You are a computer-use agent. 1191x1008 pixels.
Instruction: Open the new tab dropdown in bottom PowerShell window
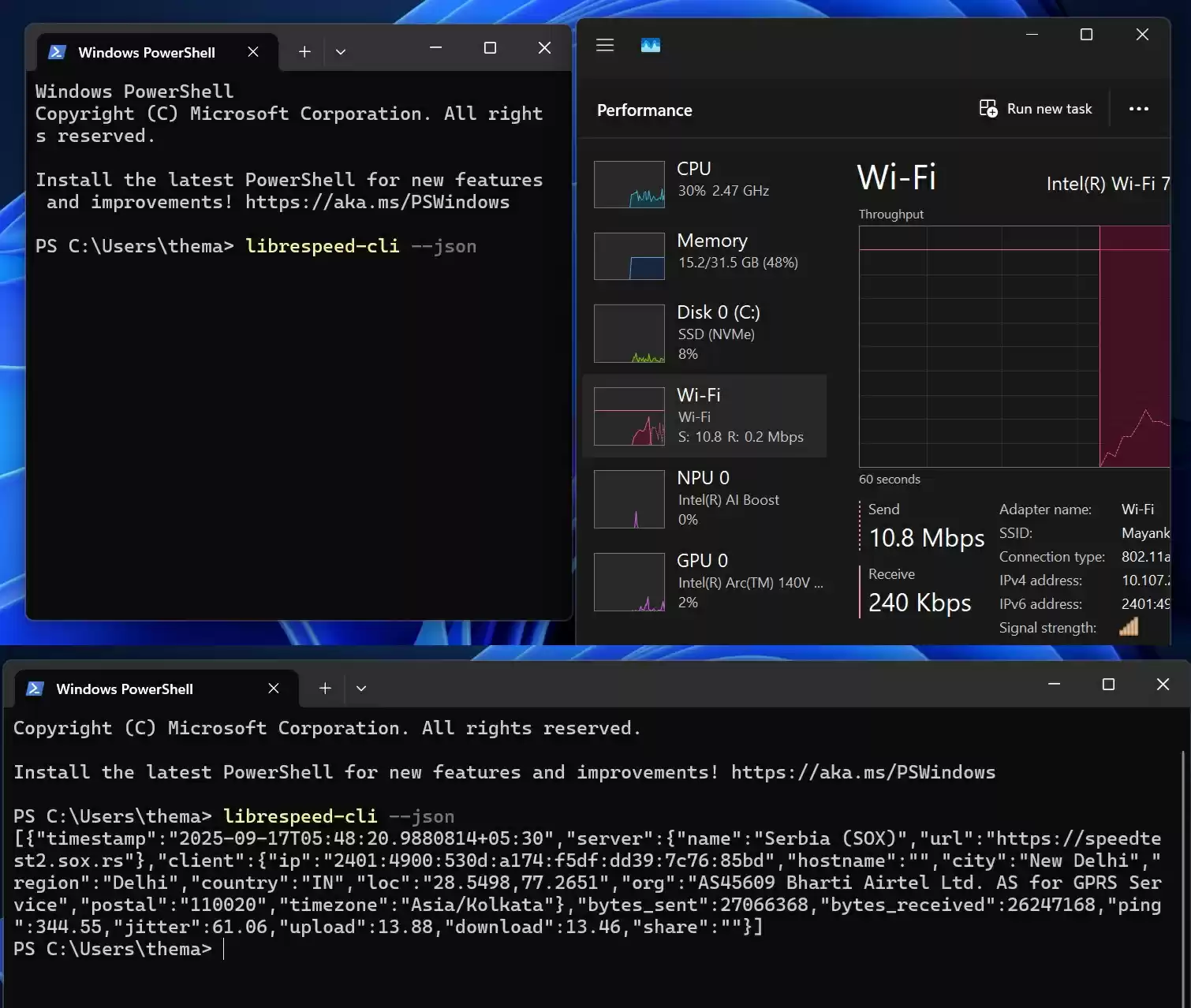[x=361, y=688]
